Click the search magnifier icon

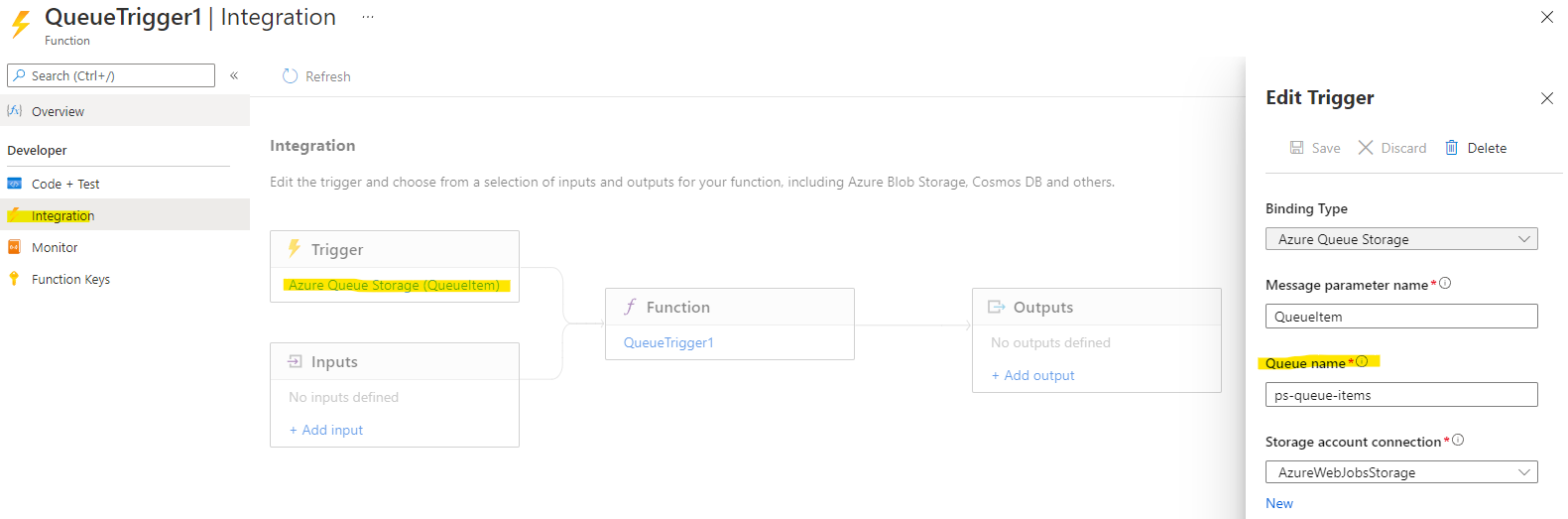19,75
